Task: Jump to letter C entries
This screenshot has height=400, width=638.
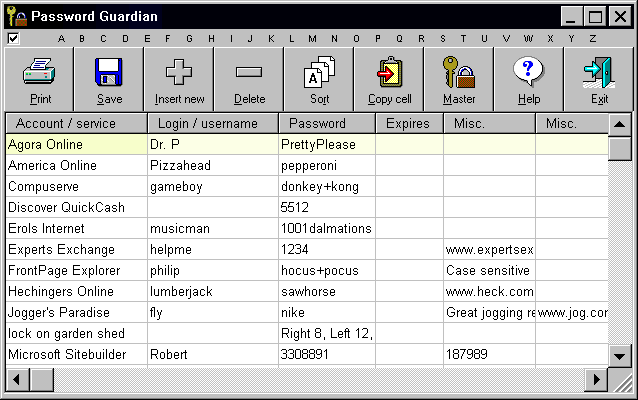Action: (103, 39)
